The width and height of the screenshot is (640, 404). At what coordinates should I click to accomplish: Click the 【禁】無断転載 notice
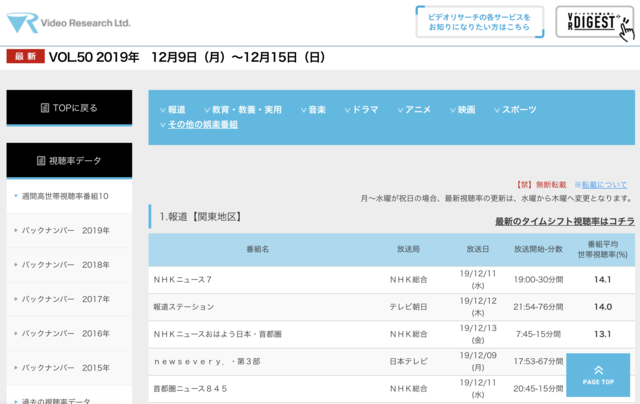[x=542, y=185]
